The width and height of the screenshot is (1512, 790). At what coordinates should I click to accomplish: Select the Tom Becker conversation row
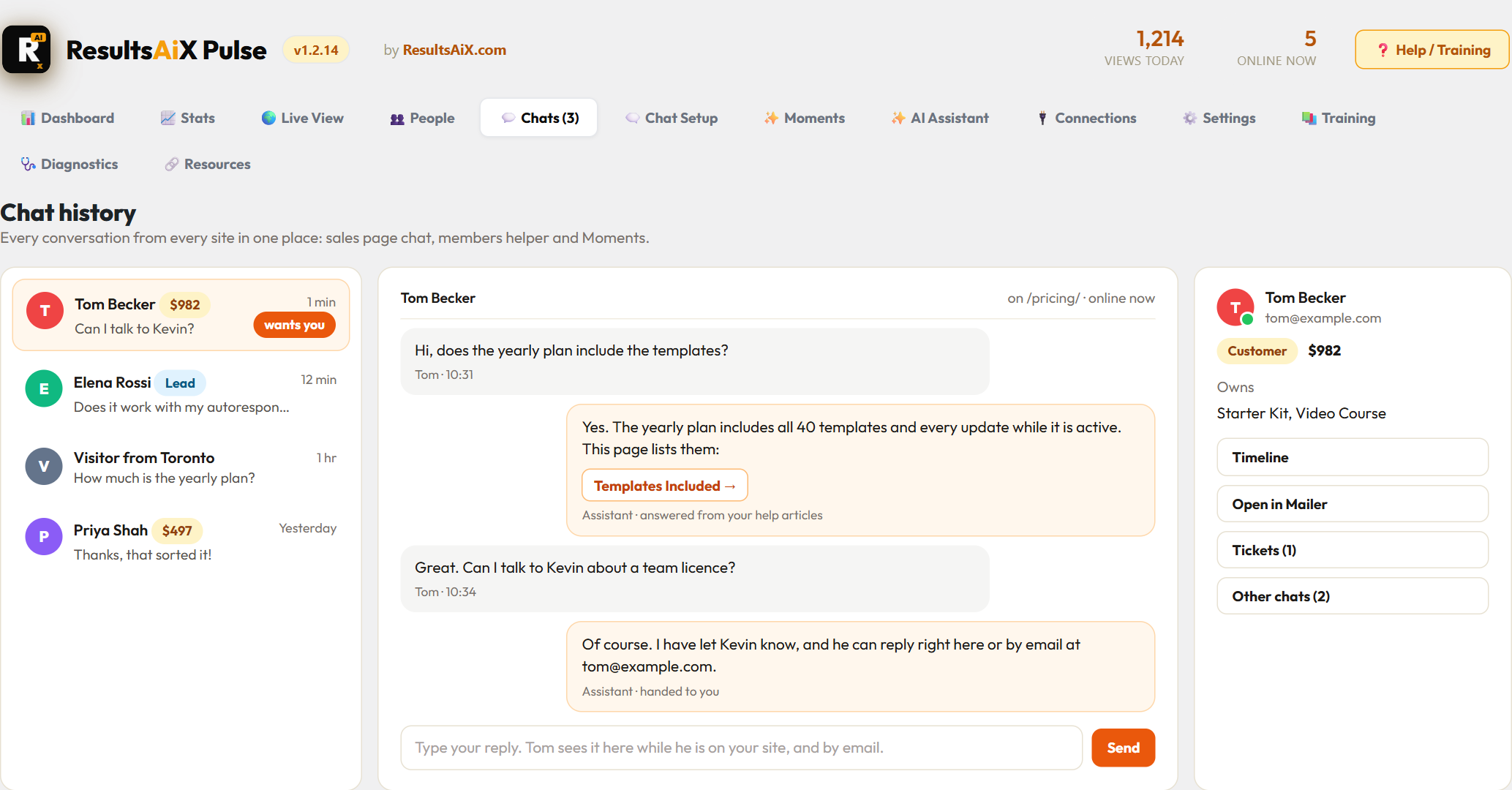tap(181, 315)
